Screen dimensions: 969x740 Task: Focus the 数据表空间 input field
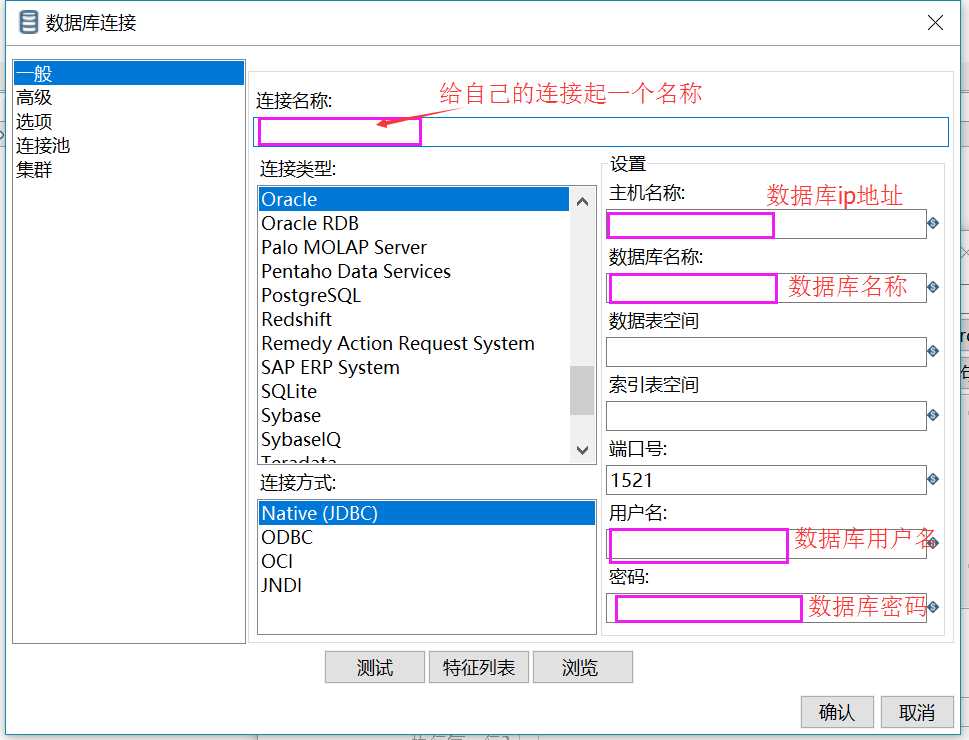(766, 352)
